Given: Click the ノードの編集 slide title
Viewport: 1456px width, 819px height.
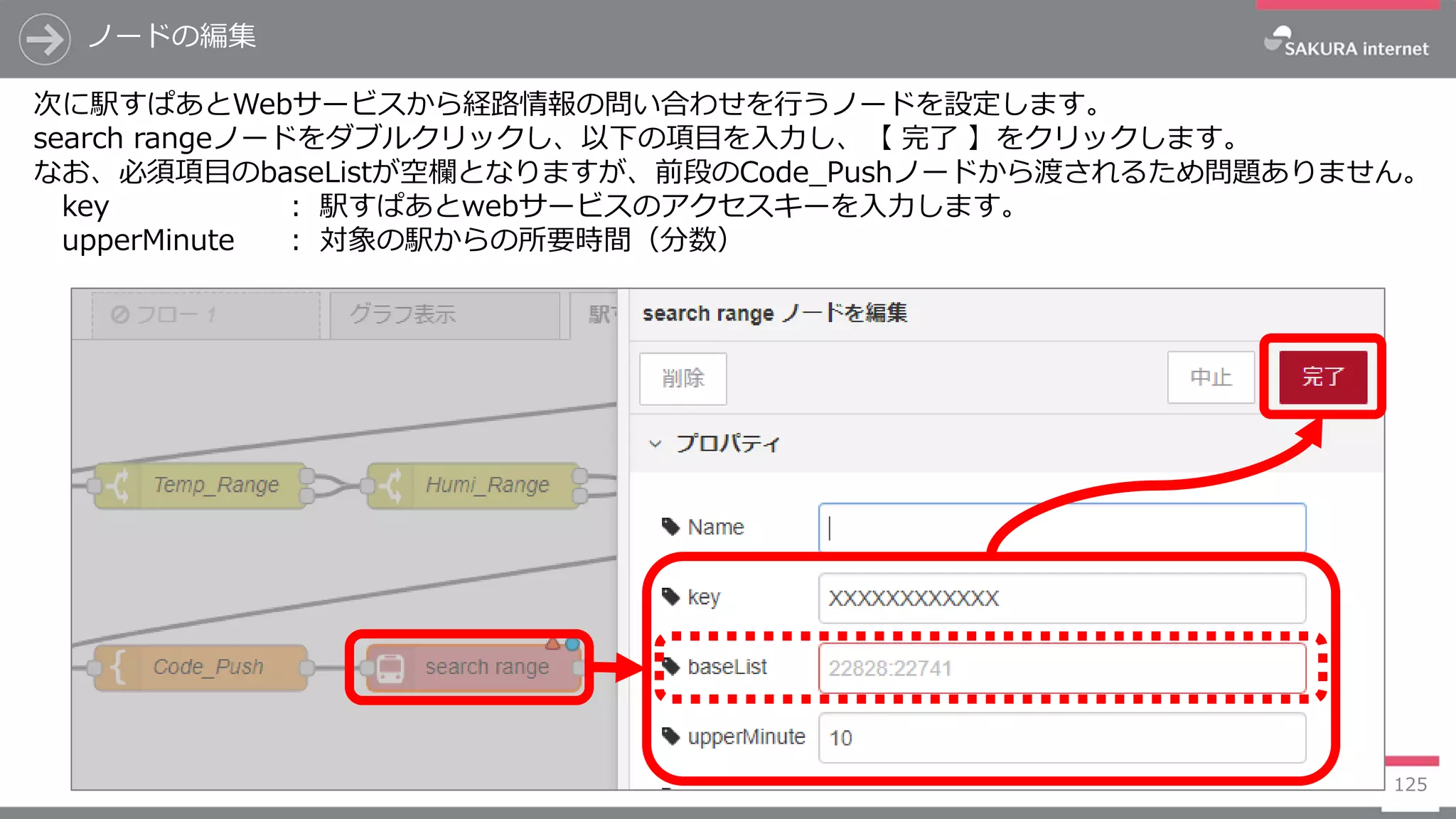Looking at the screenshot, I should tap(172, 36).
